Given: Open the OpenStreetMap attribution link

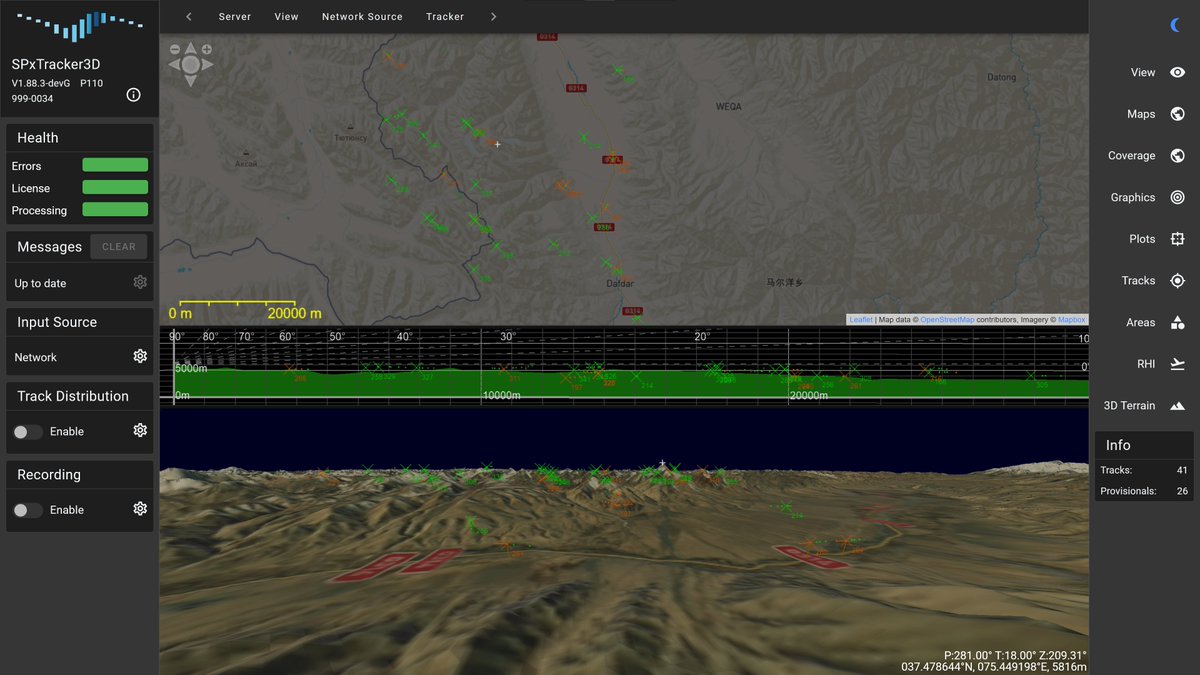Looking at the screenshot, I should point(947,320).
